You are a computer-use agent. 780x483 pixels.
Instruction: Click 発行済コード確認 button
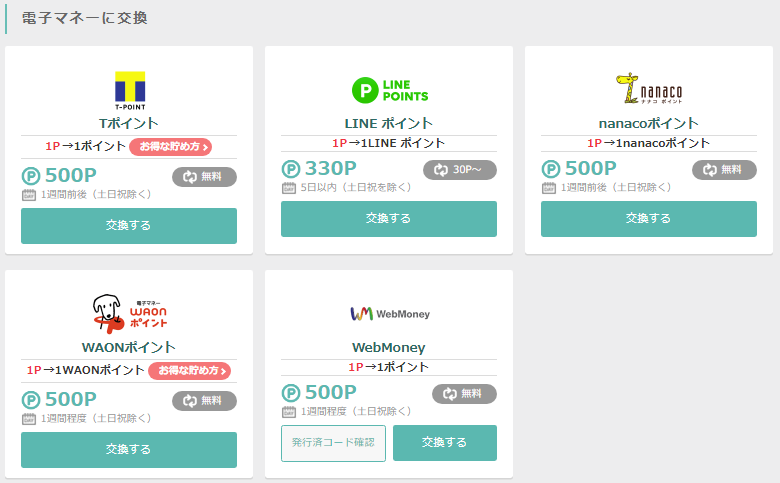click(x=333, y=443)
